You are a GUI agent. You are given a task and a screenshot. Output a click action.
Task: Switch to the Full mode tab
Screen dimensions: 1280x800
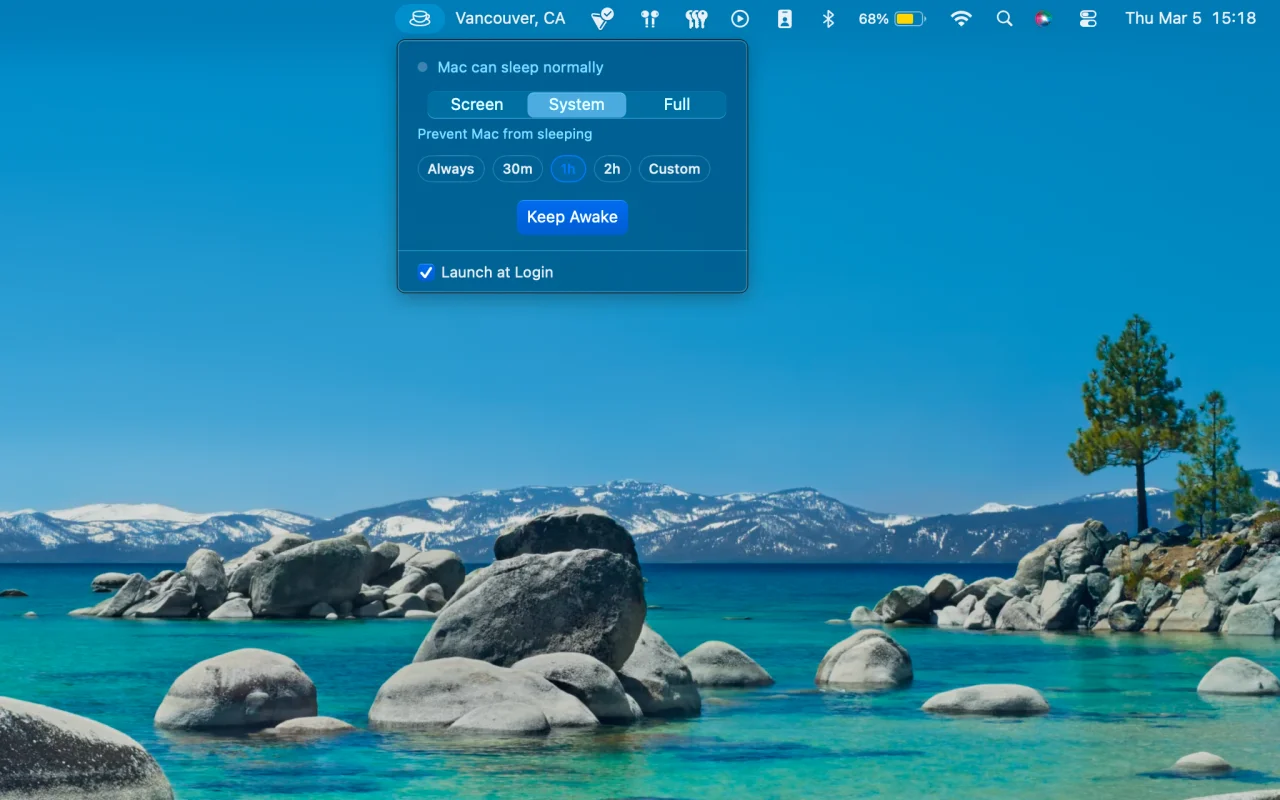coord(677,105)
